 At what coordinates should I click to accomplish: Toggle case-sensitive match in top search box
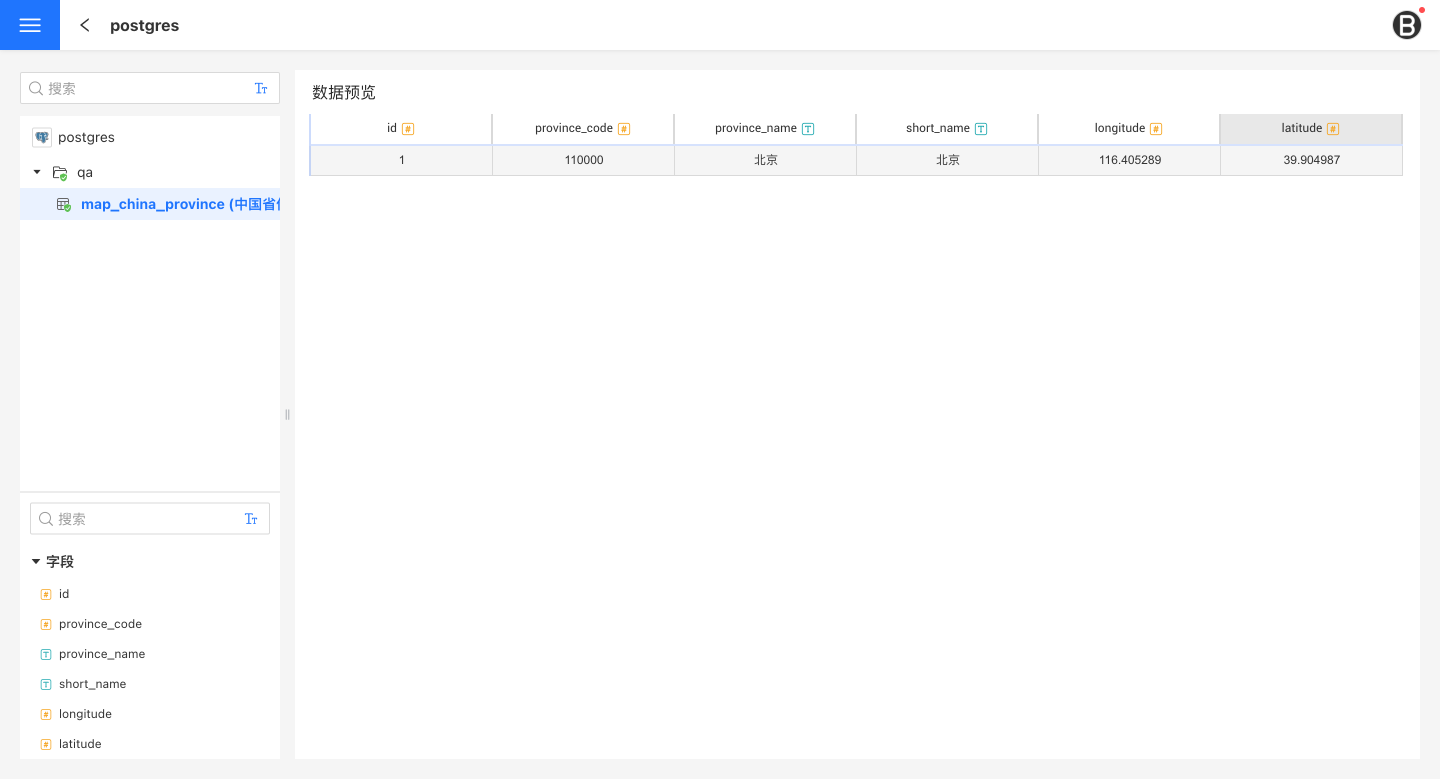pyautogui.click(x=261, y=88)
